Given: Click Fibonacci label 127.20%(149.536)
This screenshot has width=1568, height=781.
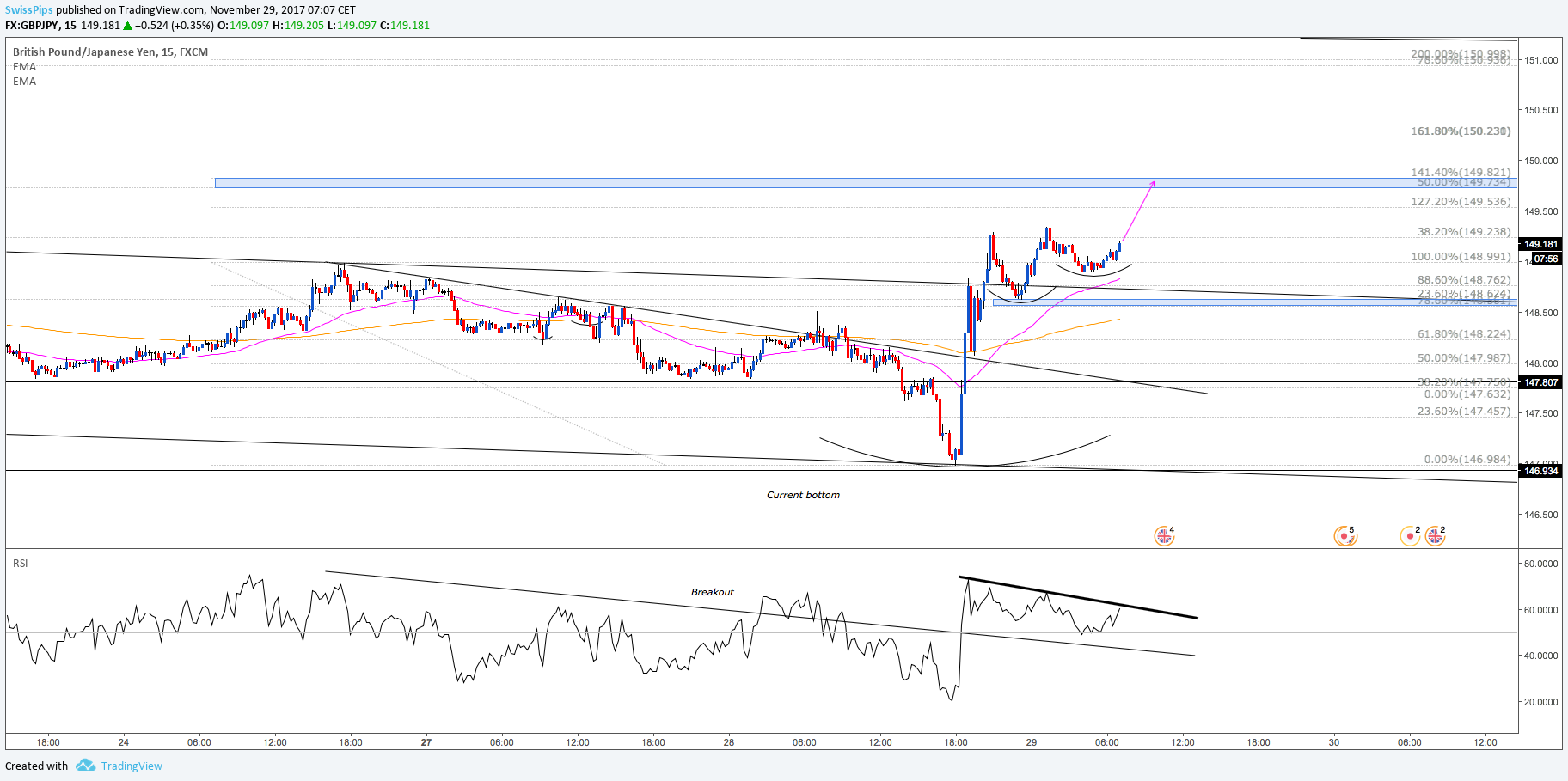Looking at the screenshot, I should tap(1461, 202).
